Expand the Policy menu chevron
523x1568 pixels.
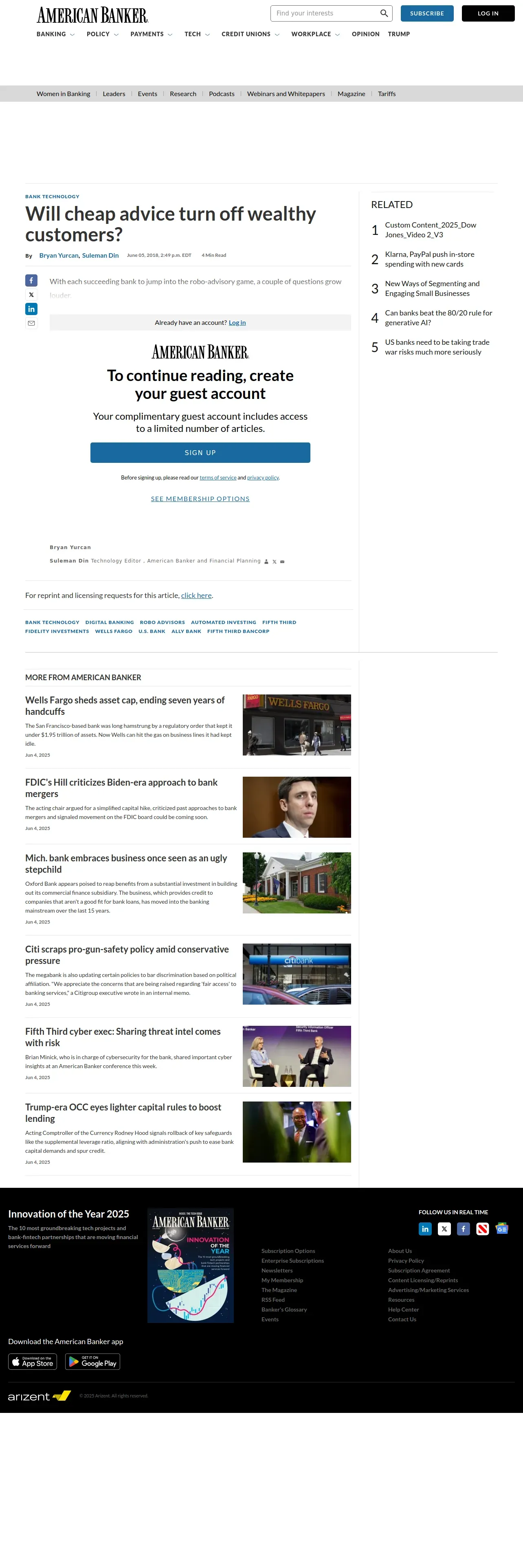tap(116, 35)
